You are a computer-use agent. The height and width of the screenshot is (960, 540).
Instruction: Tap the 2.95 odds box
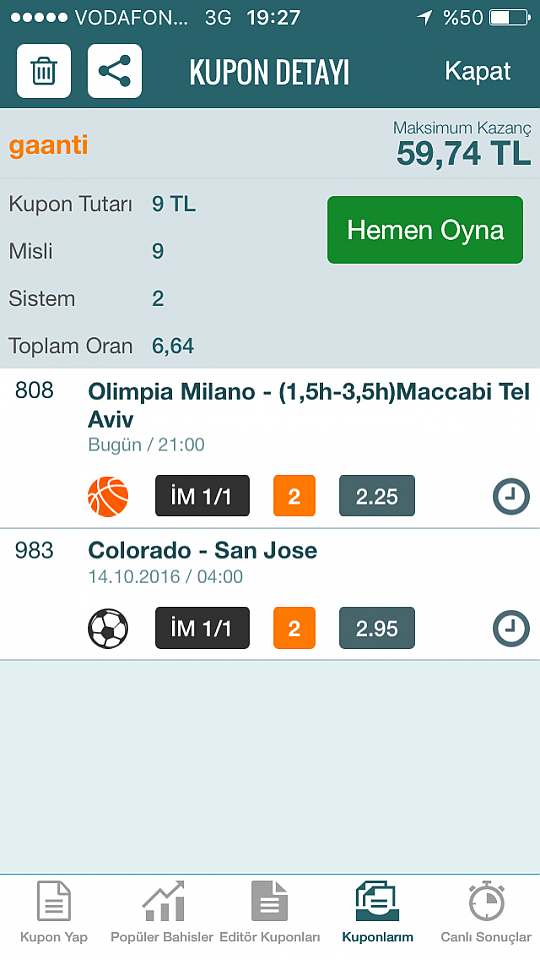(x=377, y=628)
